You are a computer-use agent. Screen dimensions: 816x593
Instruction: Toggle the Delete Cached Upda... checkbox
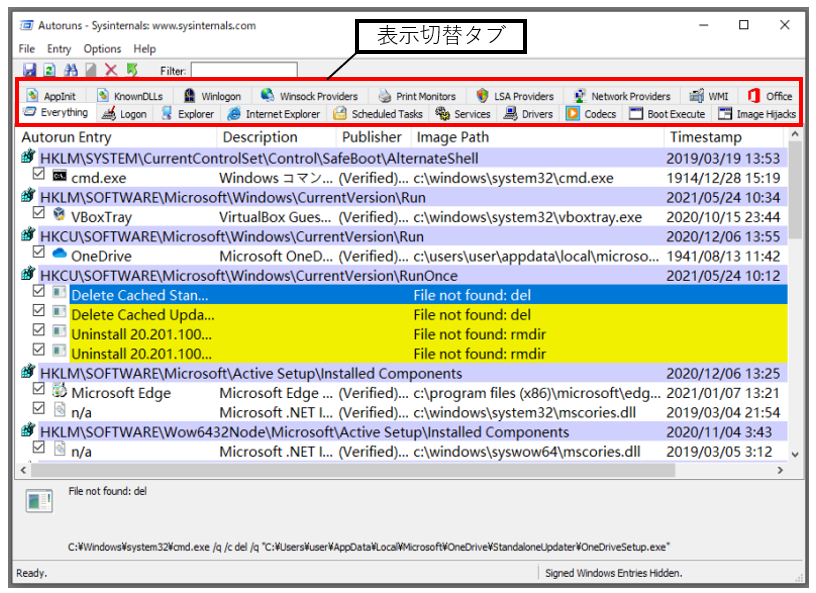point(39,310)
